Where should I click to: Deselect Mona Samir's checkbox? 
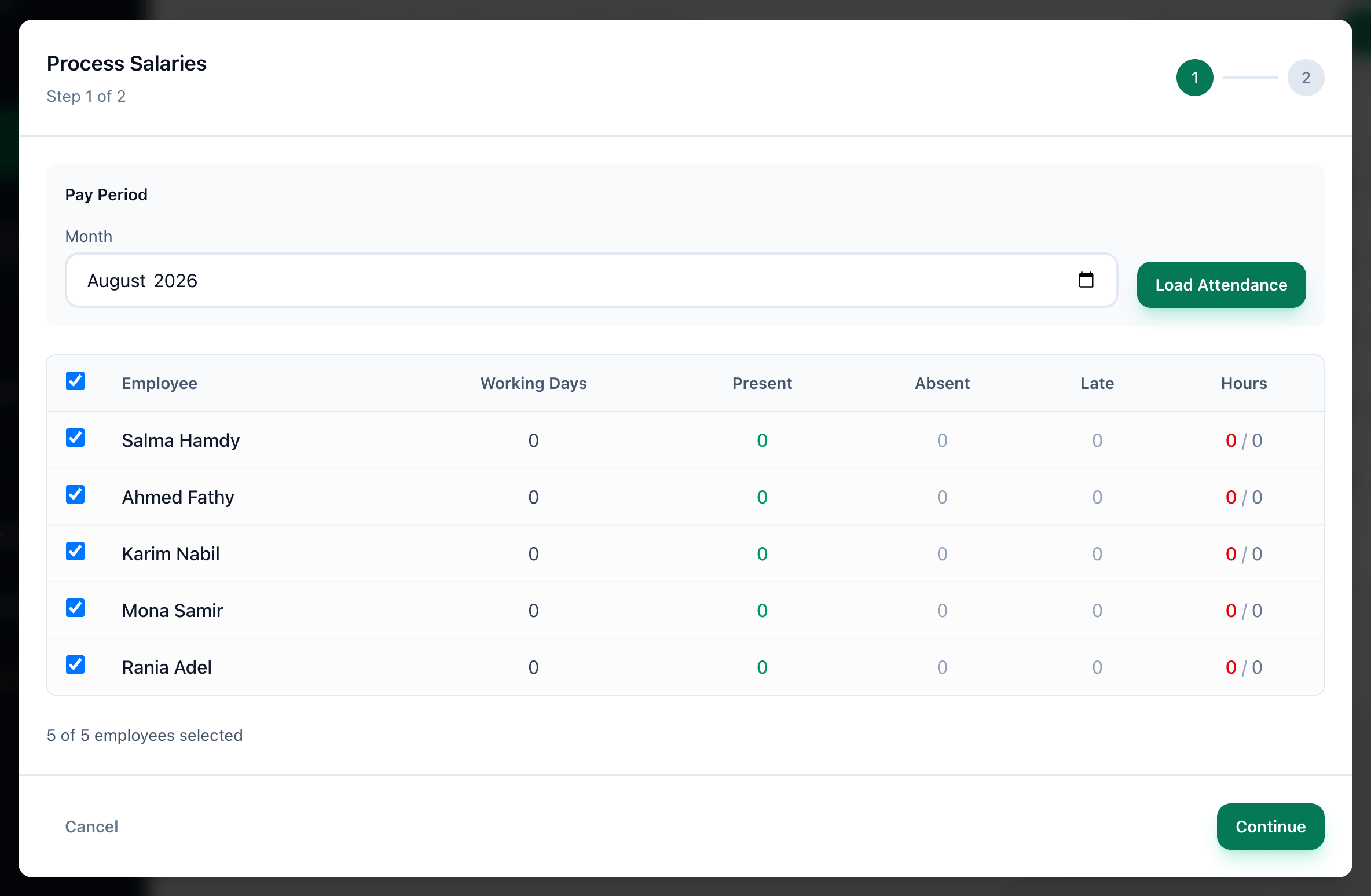[75, 608]
